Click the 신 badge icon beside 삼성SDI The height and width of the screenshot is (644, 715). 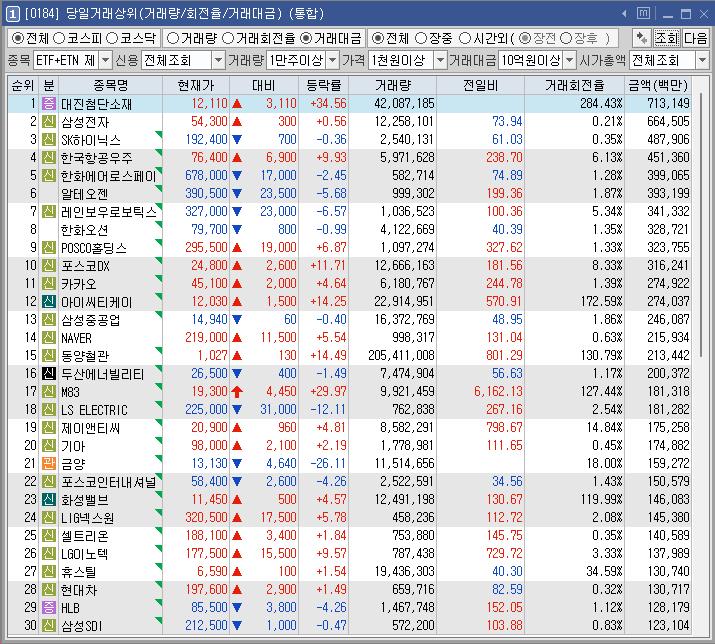(49, 625)
